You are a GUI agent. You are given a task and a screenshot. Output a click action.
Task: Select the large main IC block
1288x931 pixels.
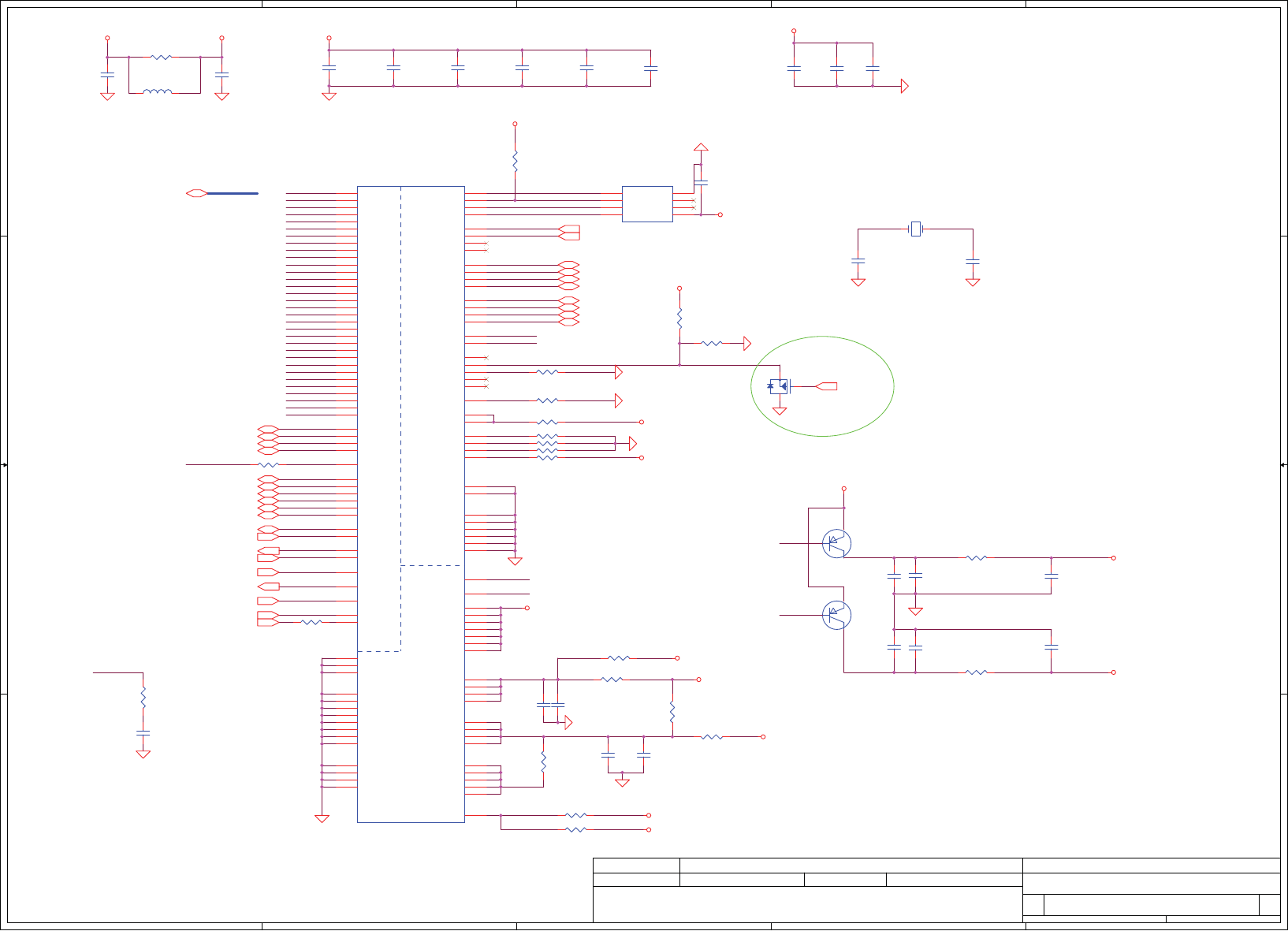tap(411, 505)
